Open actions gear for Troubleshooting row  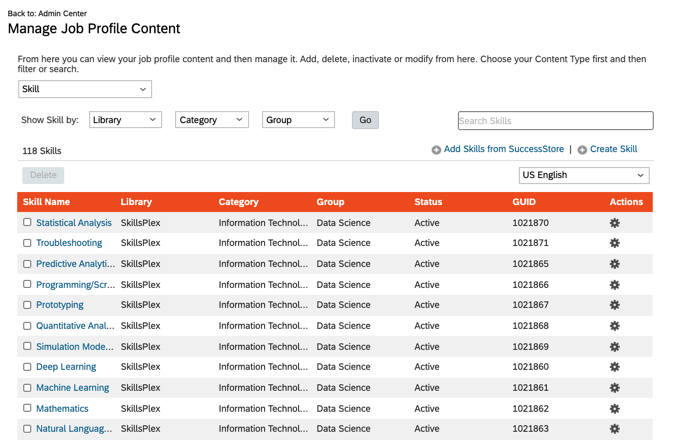tap(614, 243)
